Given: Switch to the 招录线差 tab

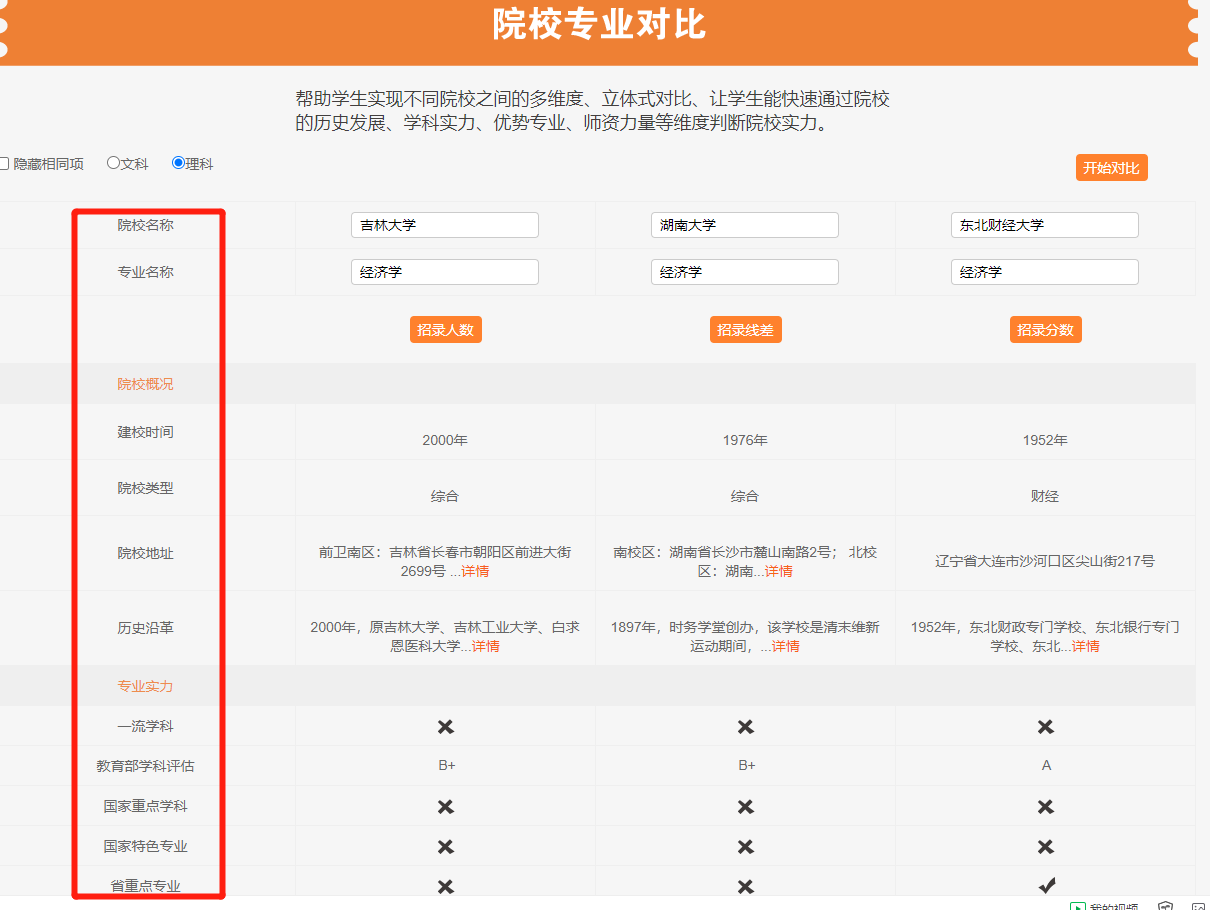Looking at the screenshot, I should [x=745, y=330].
